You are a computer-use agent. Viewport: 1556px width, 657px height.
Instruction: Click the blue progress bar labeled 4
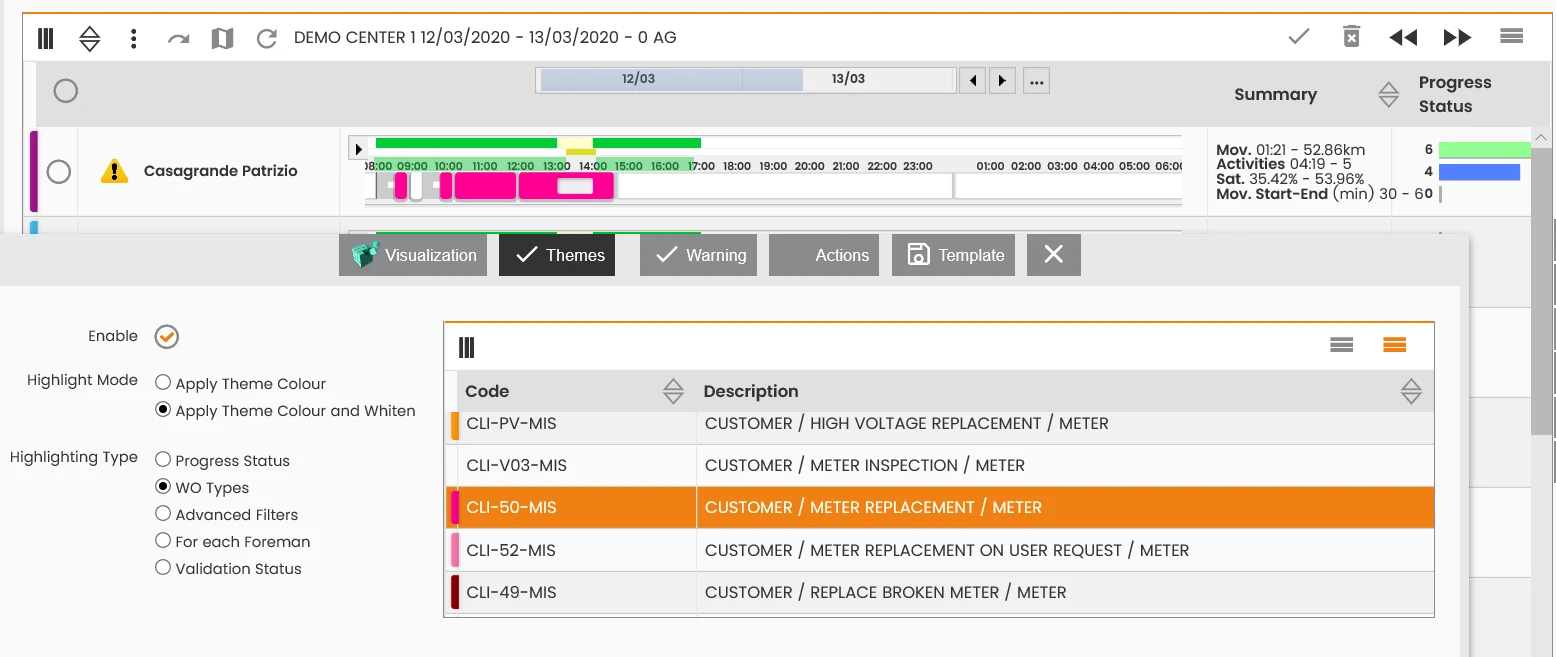coord(1479,172)
